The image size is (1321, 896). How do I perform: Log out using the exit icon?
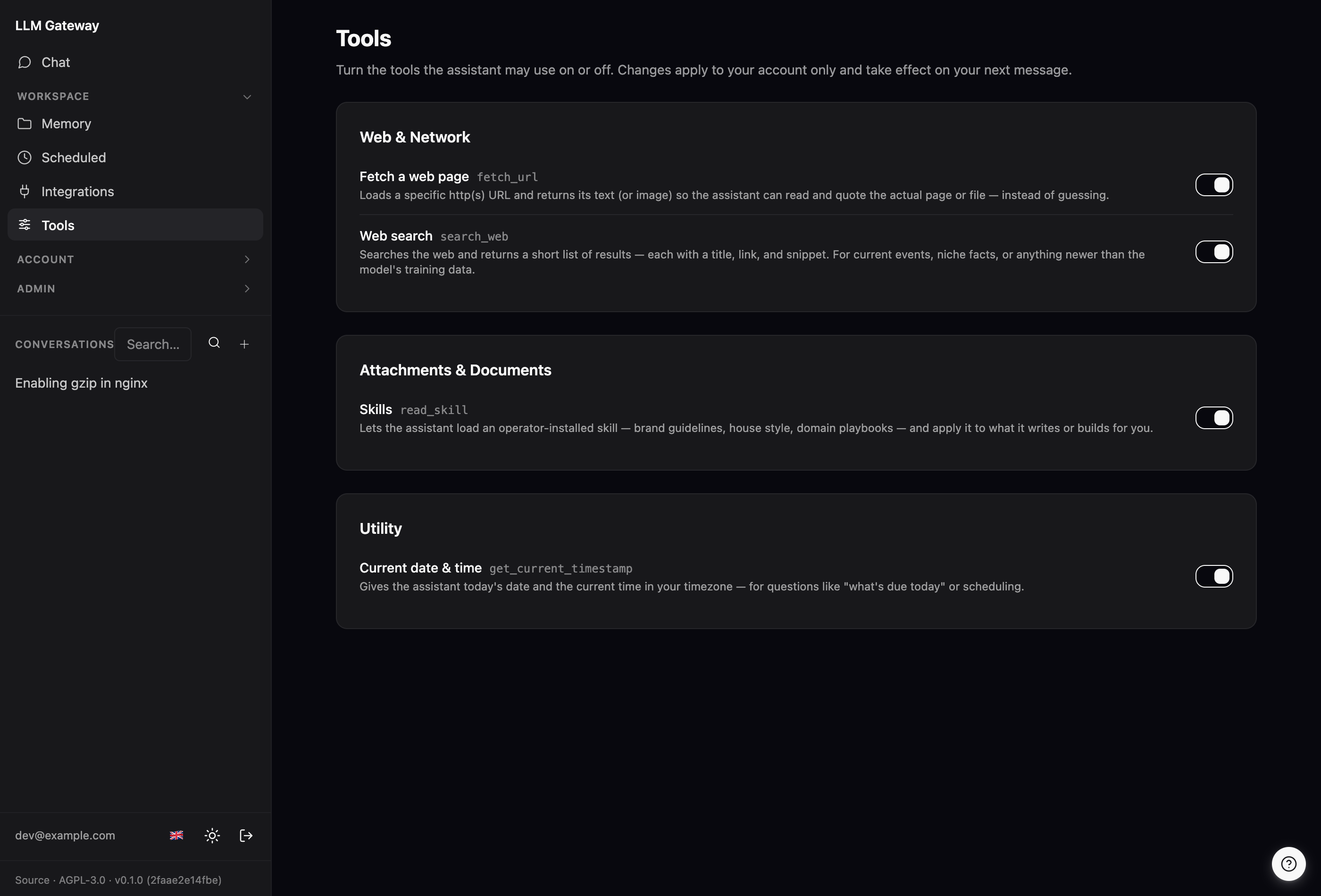[246, 835]
